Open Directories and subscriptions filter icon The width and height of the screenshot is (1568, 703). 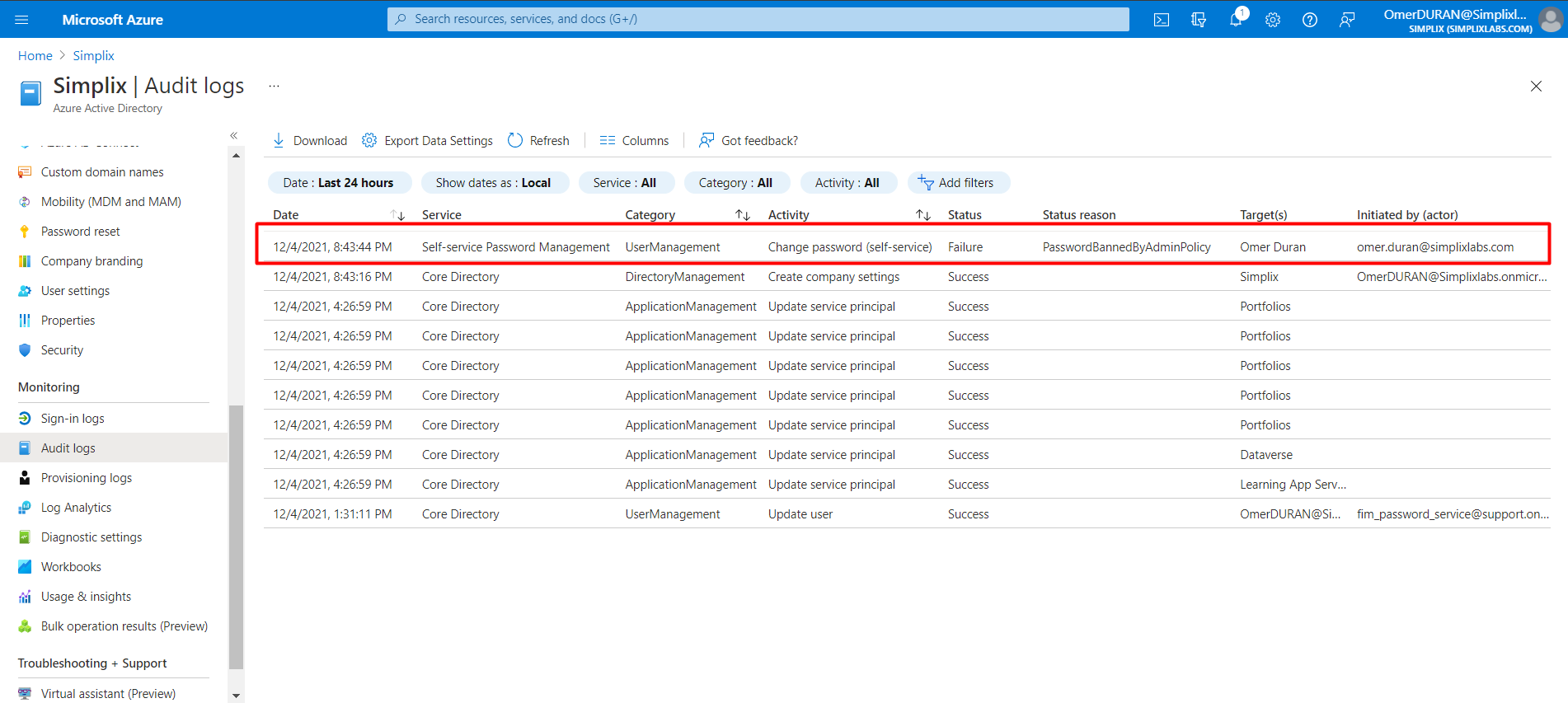click(x=1199, y=20)
